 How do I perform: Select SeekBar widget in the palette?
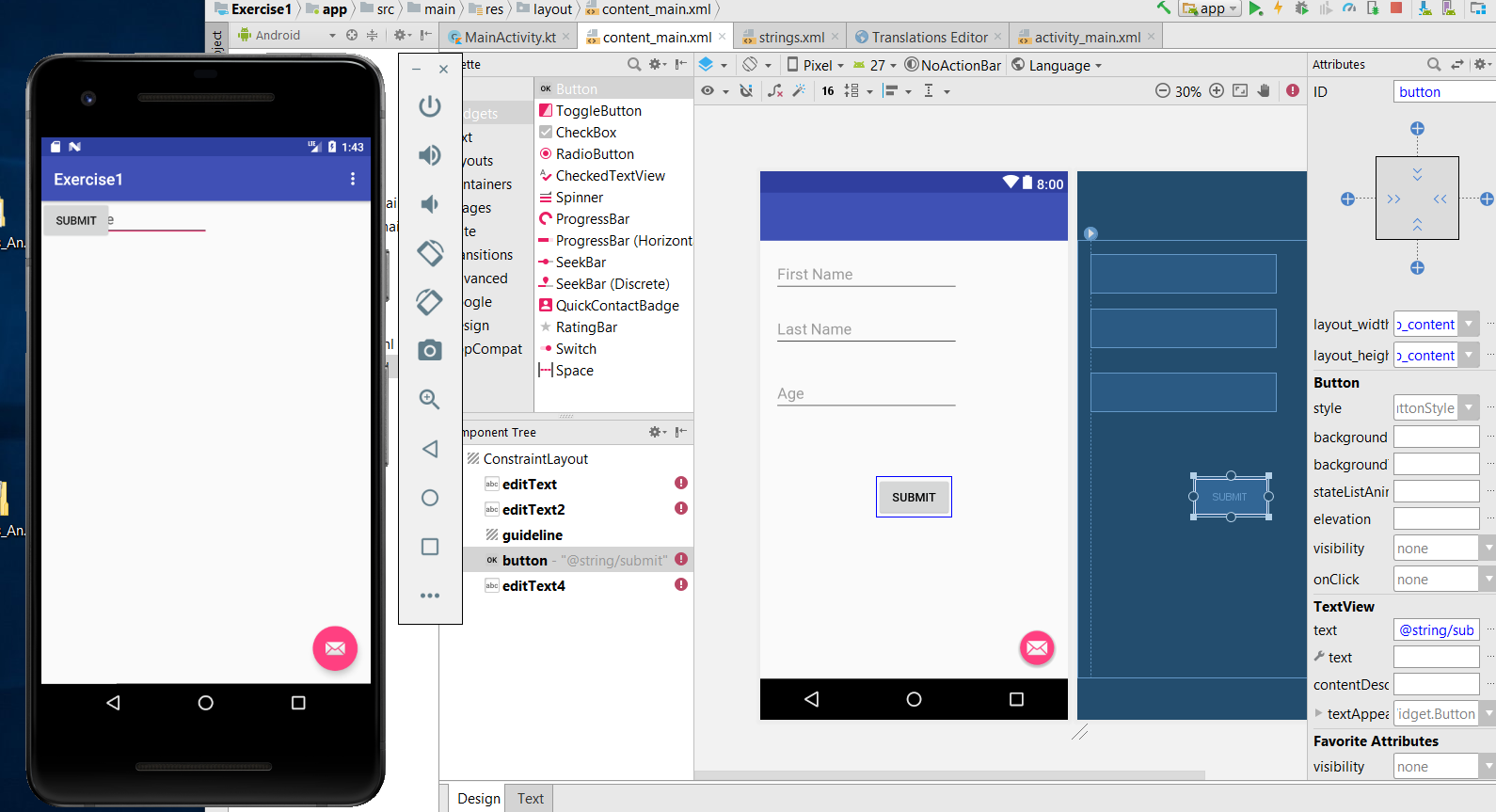581,263
